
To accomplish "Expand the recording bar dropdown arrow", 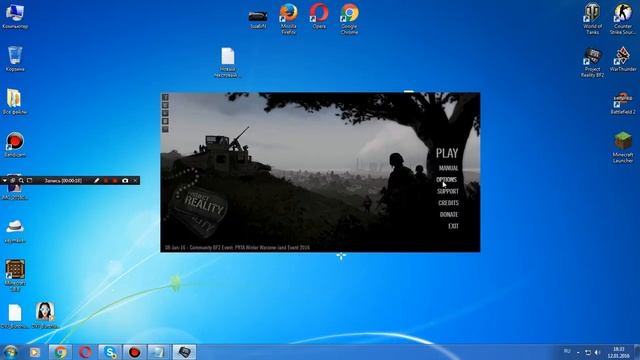I will 4,180.
